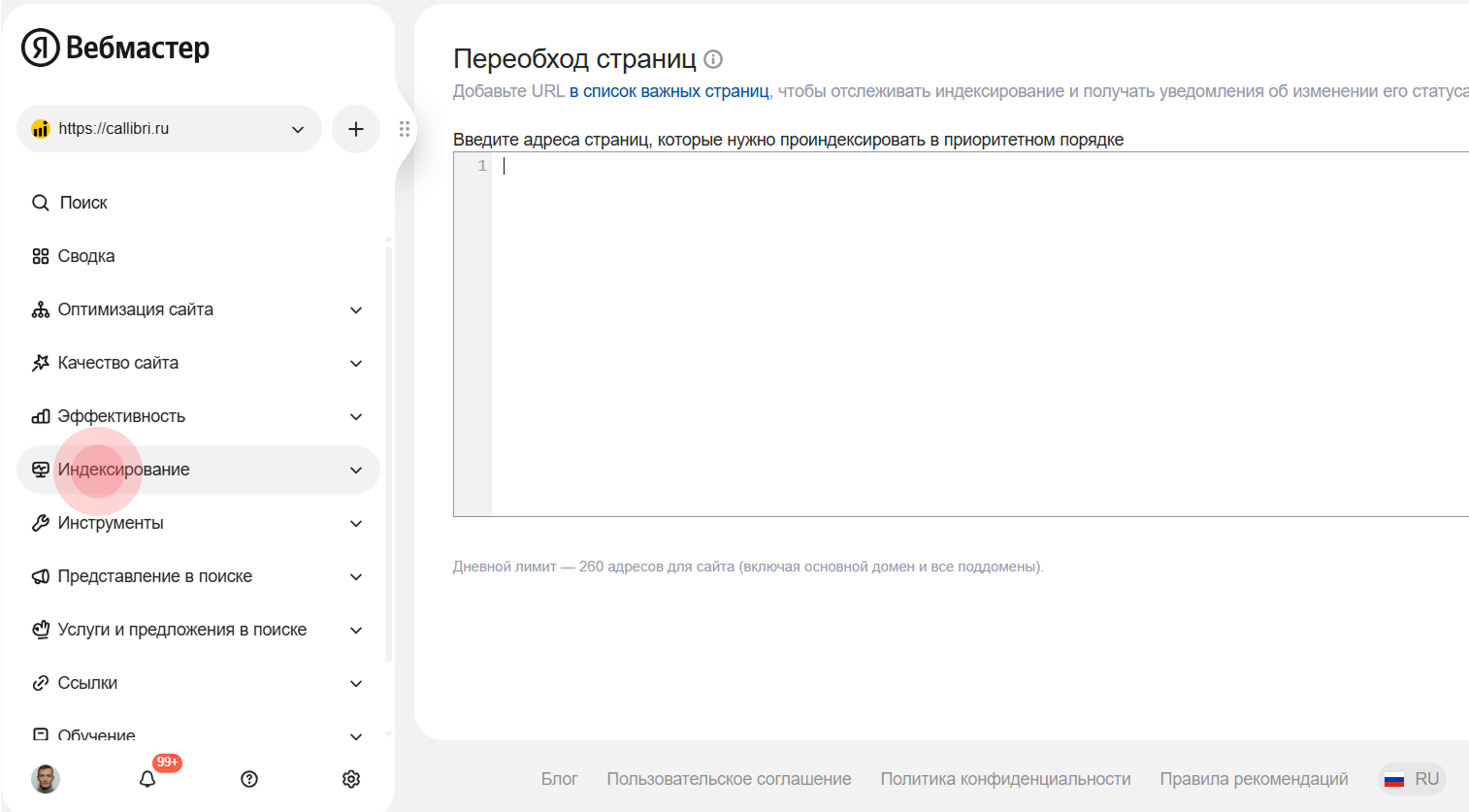Click info icon next to Переобход страниц
This screenshot has height=812, width=1469.
point(713,59)
